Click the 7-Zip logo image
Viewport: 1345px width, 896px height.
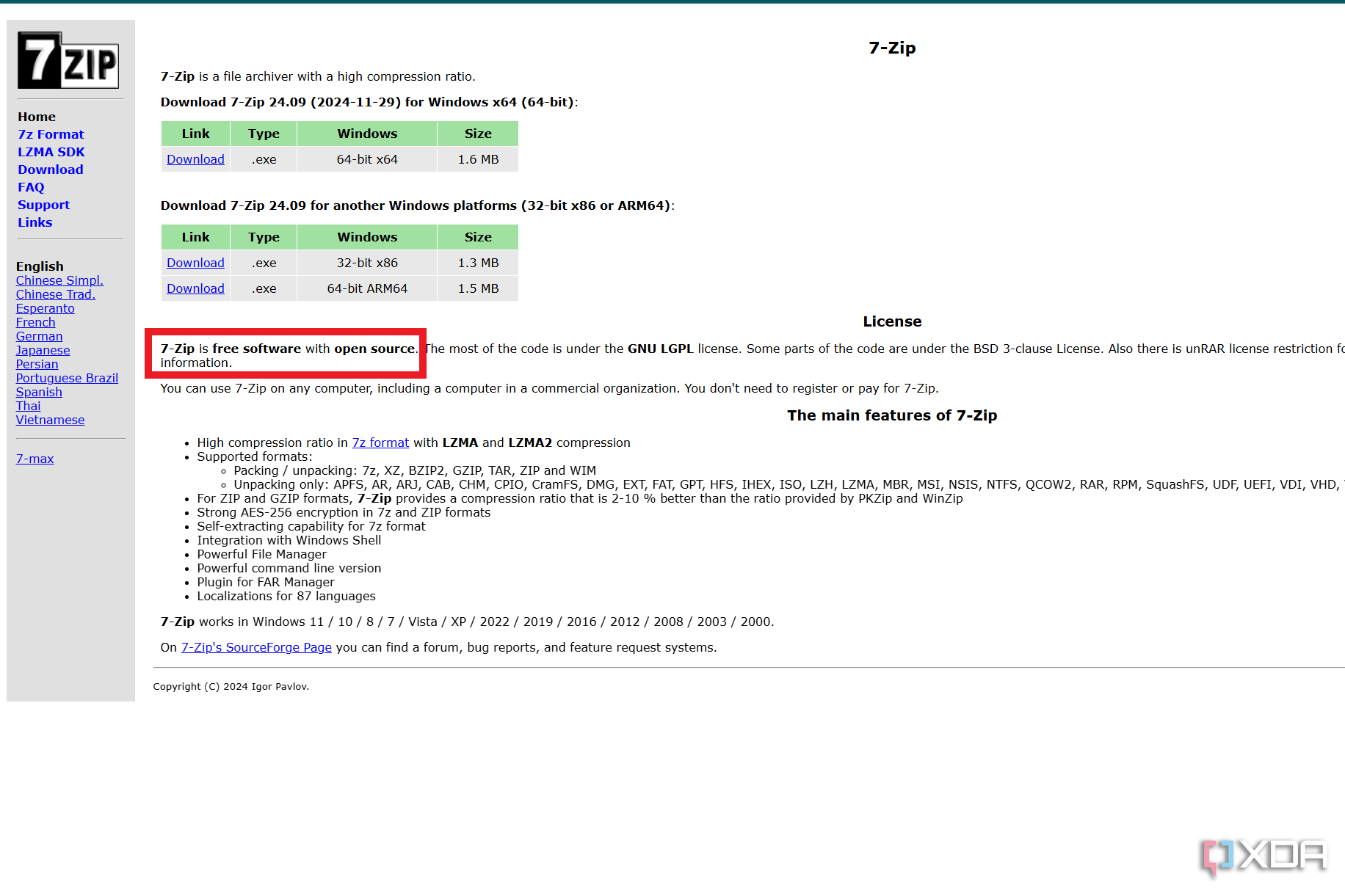(x=68, y=60)
